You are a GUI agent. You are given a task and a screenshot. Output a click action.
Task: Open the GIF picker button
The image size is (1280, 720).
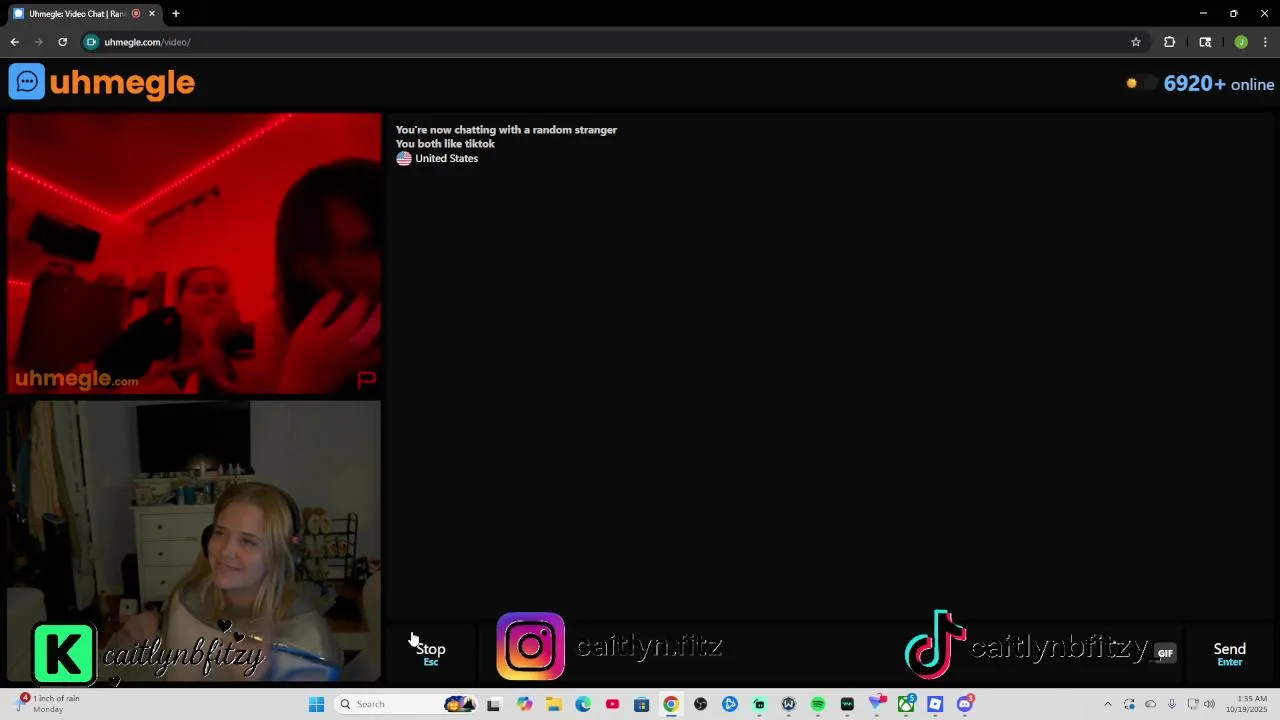coord(1165,653)
